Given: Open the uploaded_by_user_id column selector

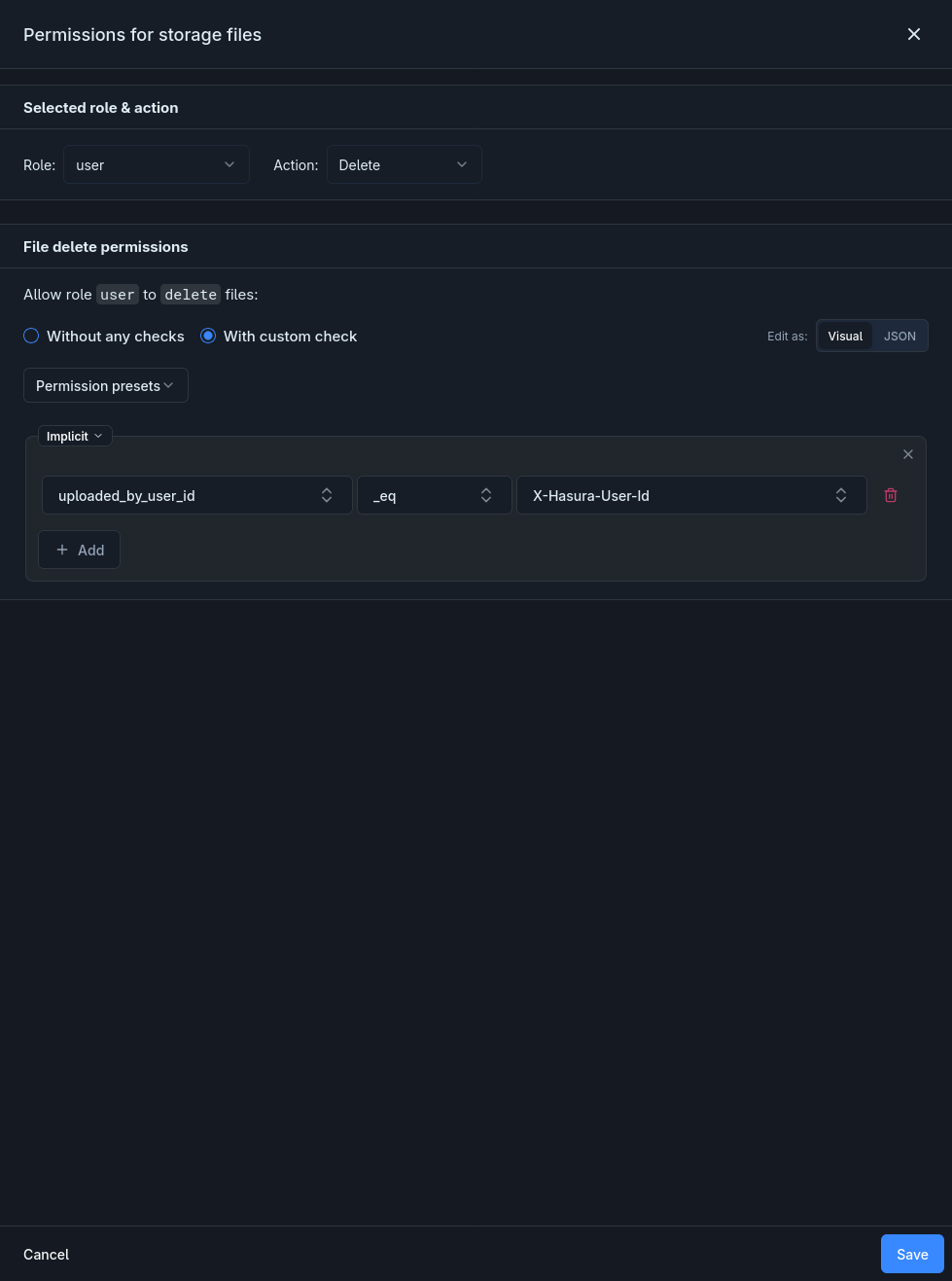Looking at the screenshot, I should click(197, 495).
